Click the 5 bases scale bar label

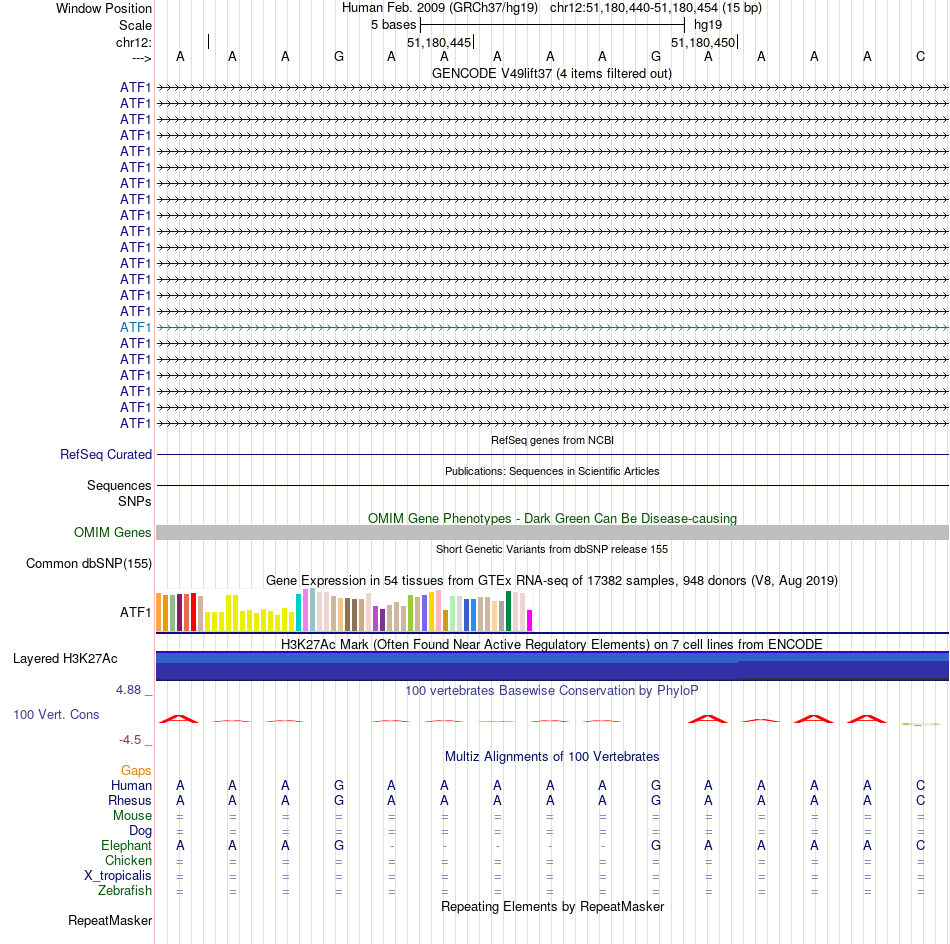[x=393, y=25]
